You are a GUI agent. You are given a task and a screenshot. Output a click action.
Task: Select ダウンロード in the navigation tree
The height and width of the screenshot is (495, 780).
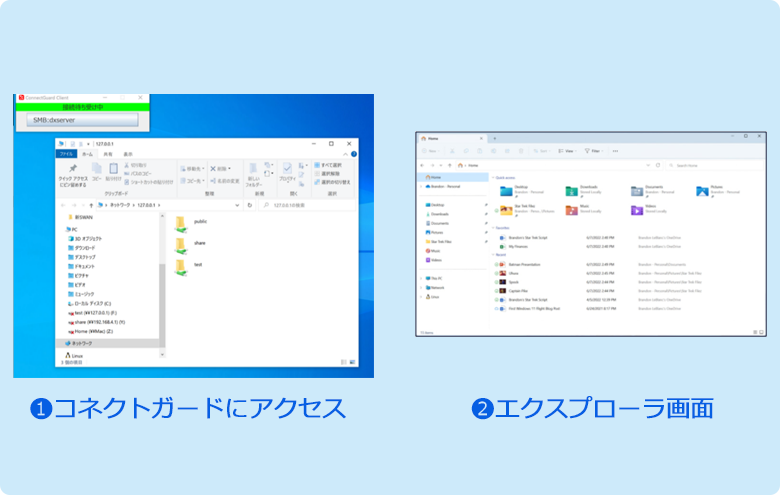(81, 248)
